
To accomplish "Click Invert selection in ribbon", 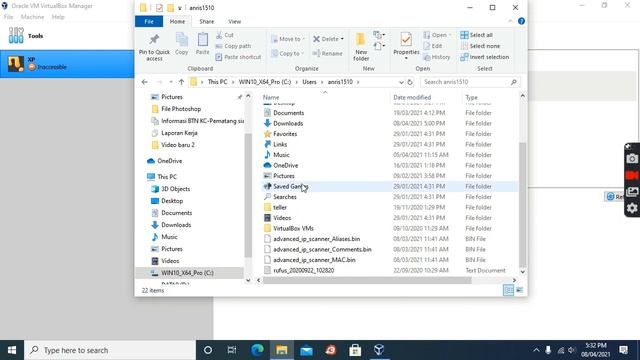I will click(484, 57).
